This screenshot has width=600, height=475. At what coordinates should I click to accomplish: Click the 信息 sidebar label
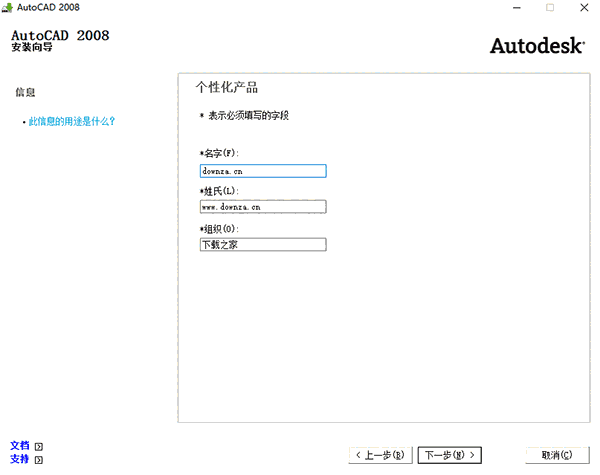25,92
